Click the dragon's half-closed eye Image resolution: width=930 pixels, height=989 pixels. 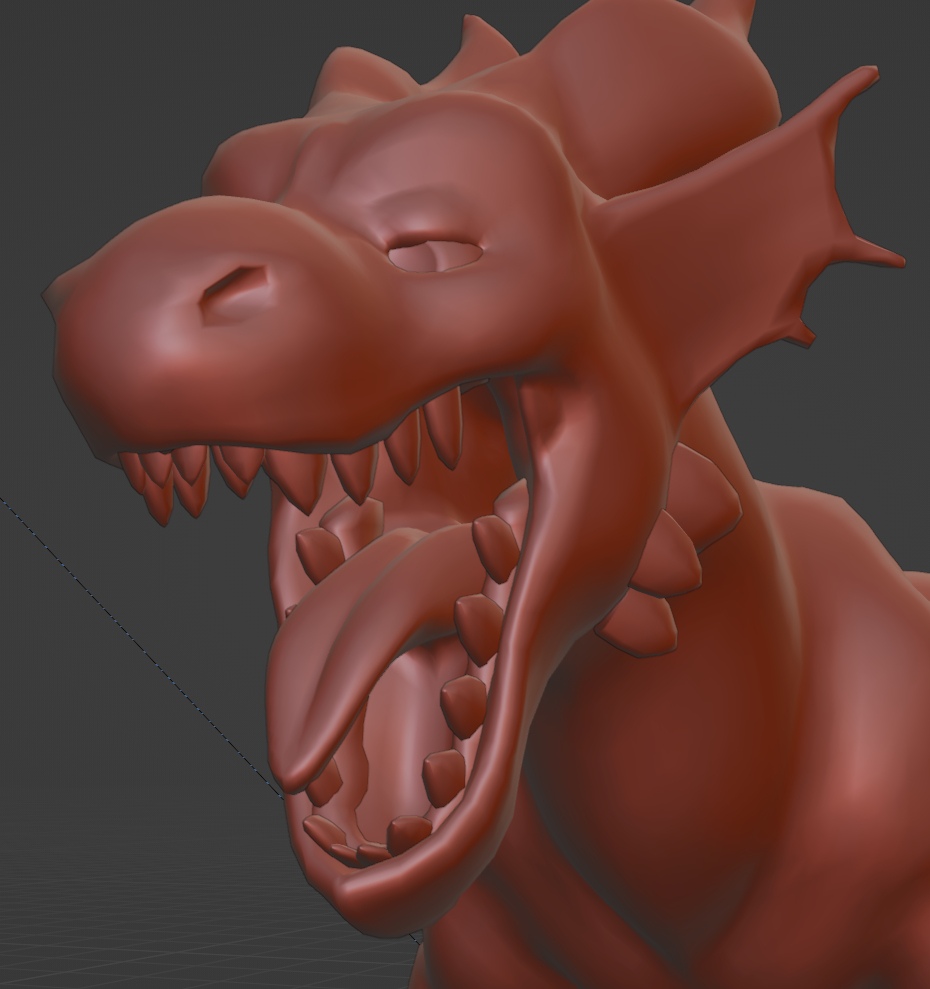tap(435, 253)
